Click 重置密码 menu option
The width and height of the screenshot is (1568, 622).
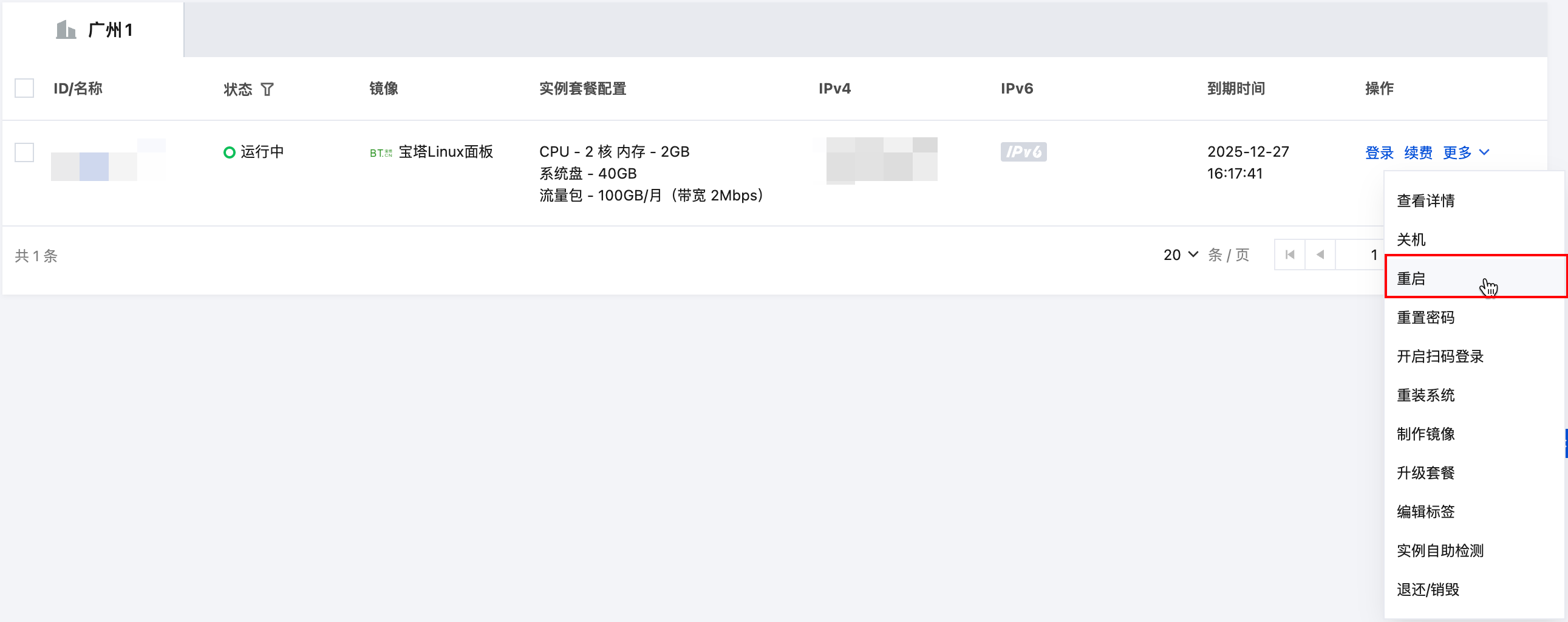point(1425,317)
